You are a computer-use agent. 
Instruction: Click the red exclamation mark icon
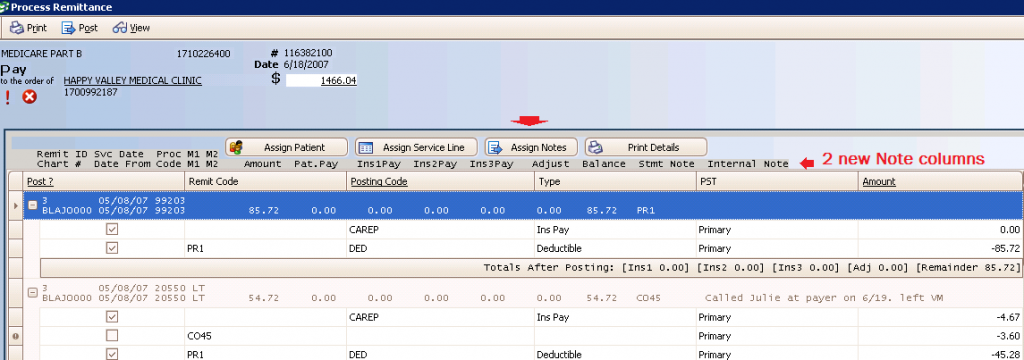point(7,97)
